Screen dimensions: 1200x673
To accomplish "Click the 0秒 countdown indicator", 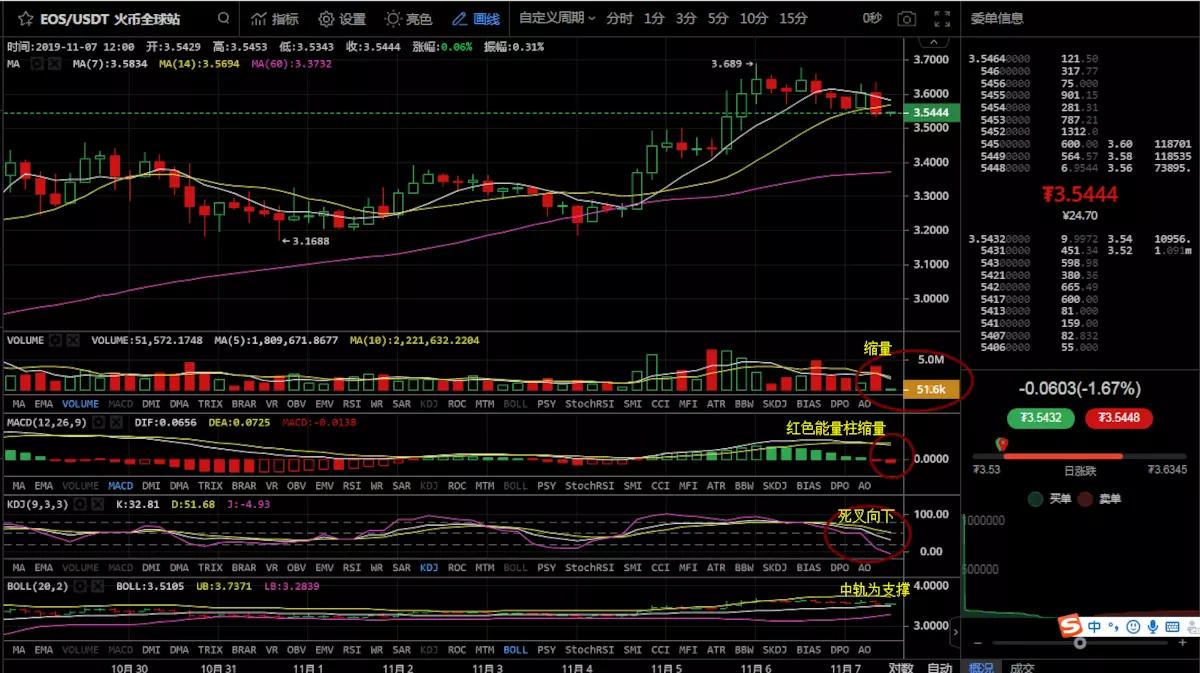I will 873,19.
